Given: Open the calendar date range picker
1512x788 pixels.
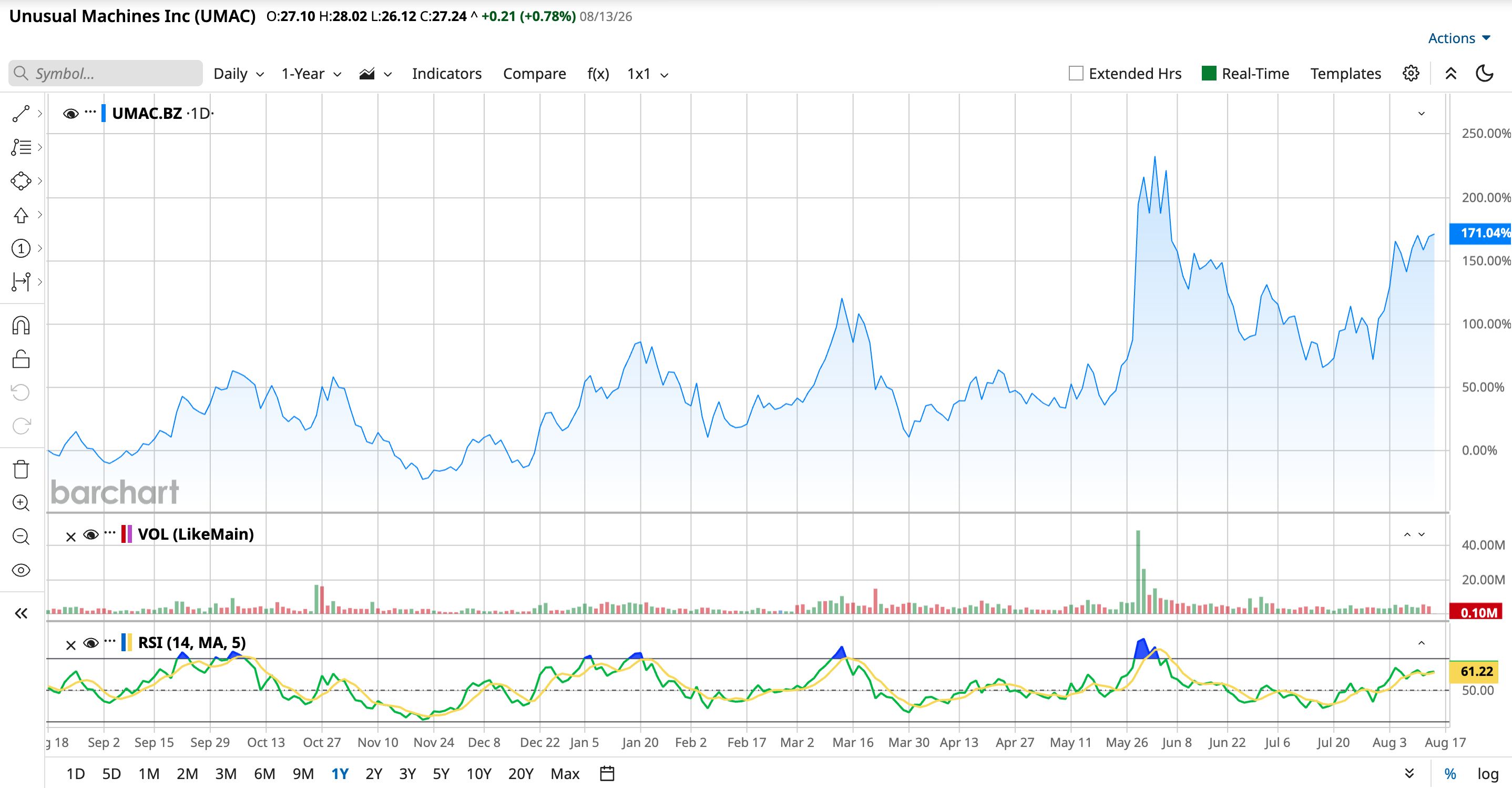Looking at the screenshot, I should (607, 773).
